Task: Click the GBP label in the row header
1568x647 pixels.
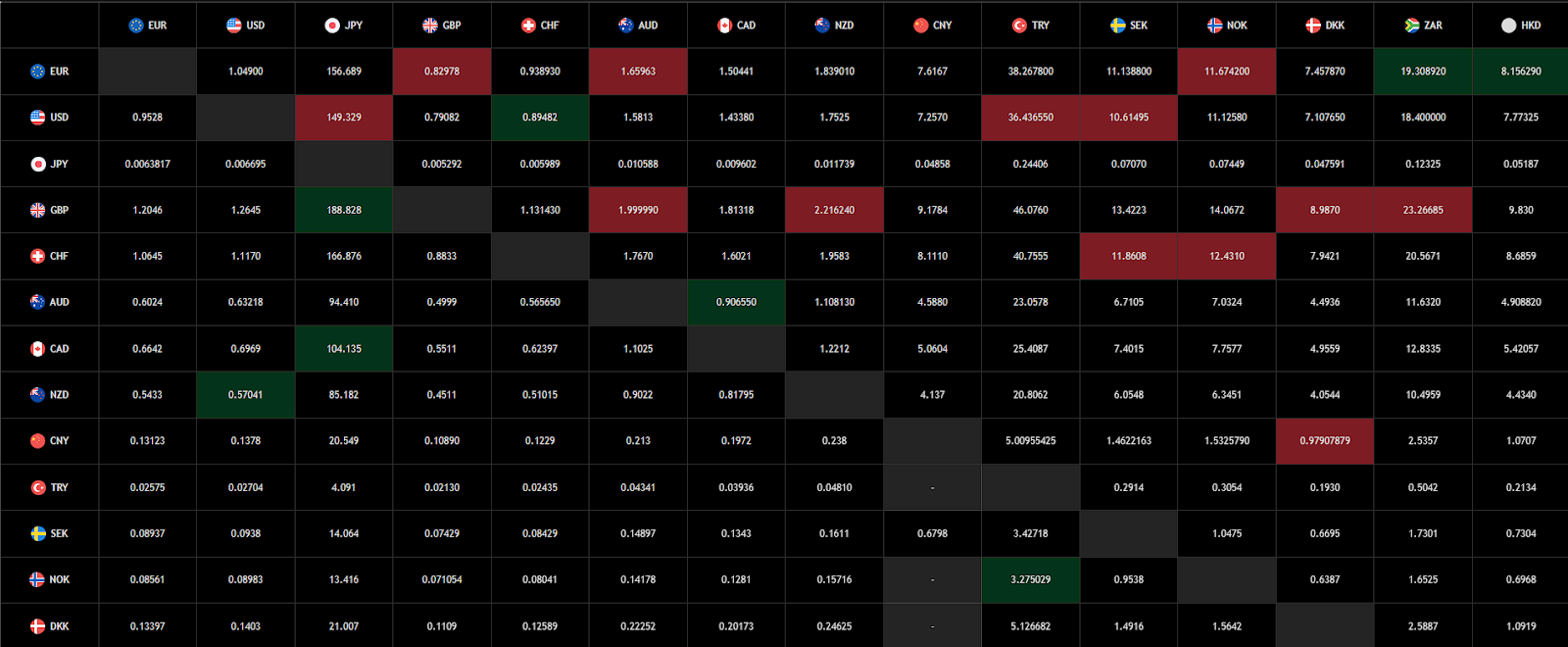Action: (60, 210)
